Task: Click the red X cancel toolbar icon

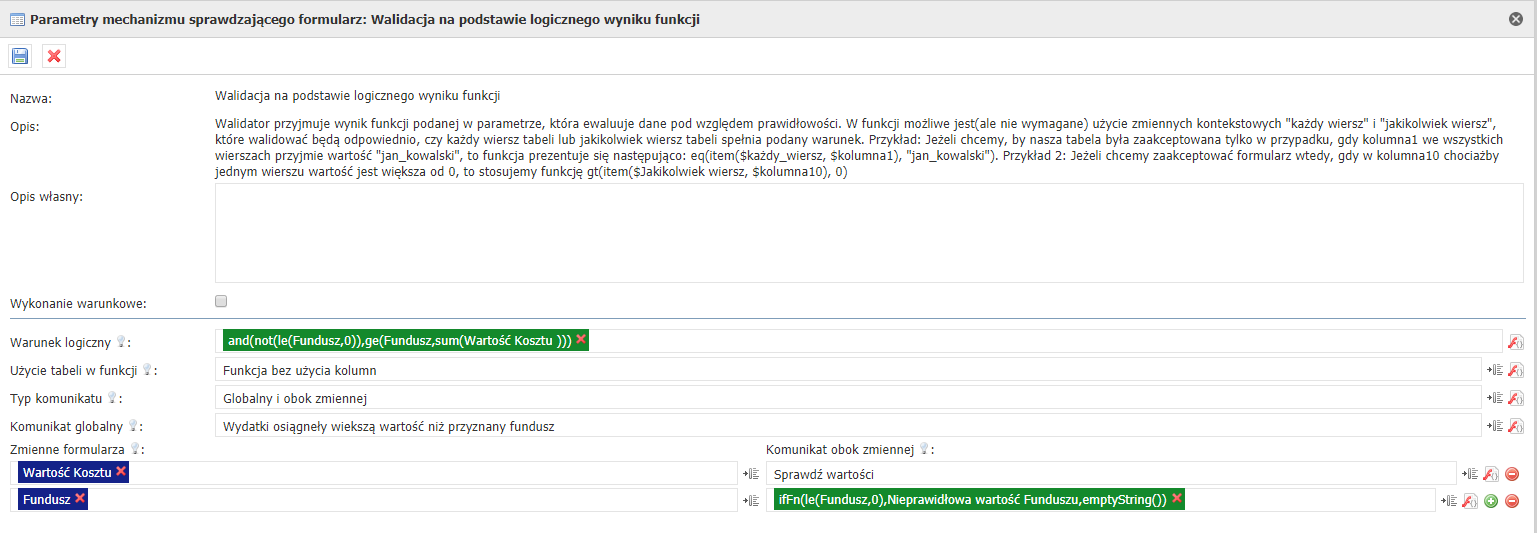Action: 54,56
